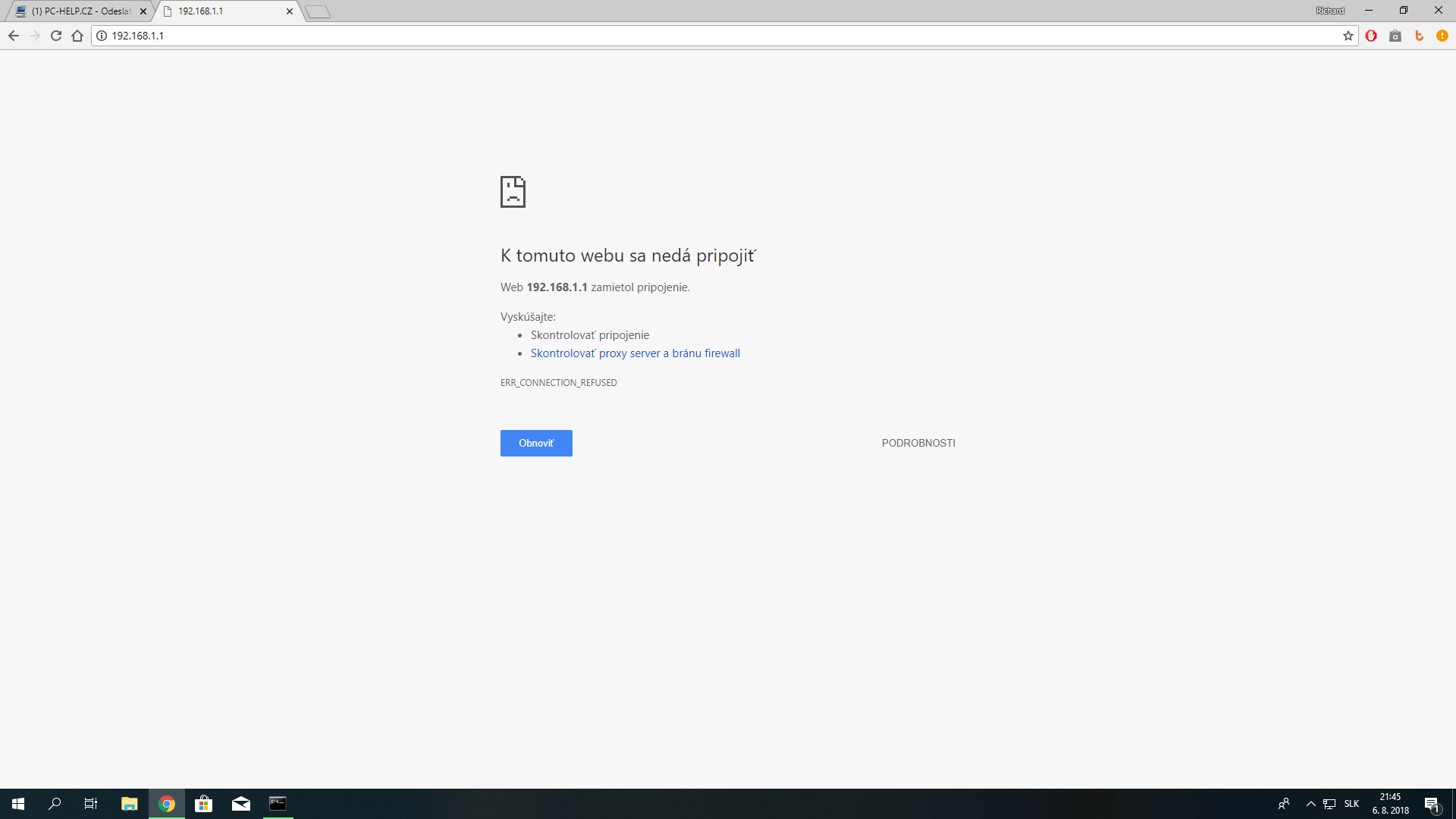The height and width of the screenshot is (819, 1456).
Task: Open the proxy server and firewall link
Action: [x=635, y=353]
